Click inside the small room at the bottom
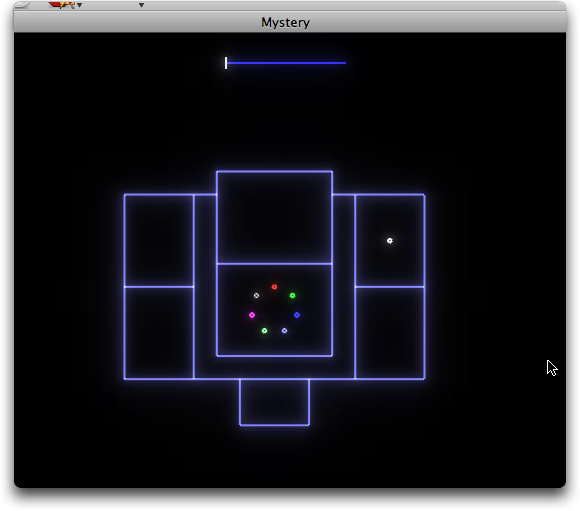 point(274,402)
